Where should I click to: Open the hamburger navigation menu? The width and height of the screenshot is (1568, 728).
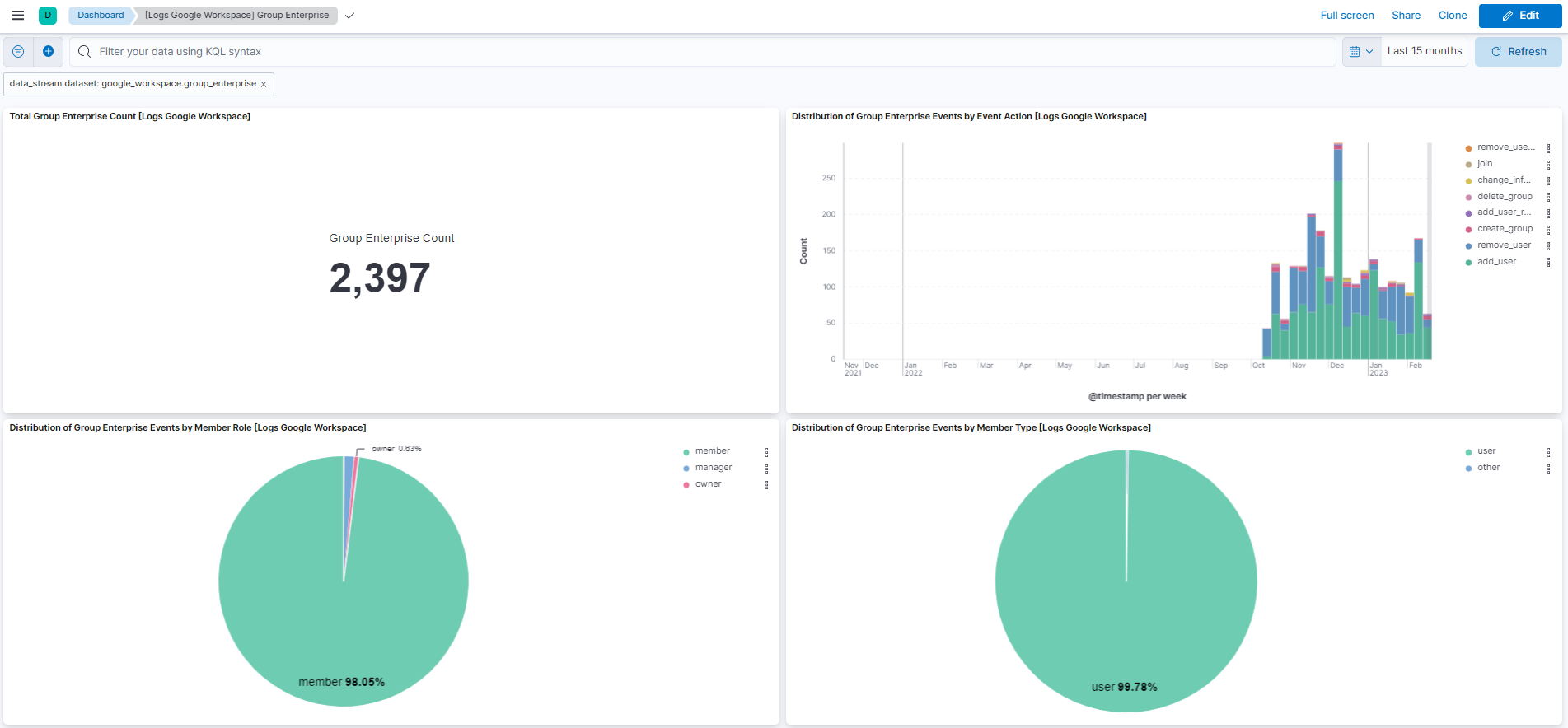(17, 15)
